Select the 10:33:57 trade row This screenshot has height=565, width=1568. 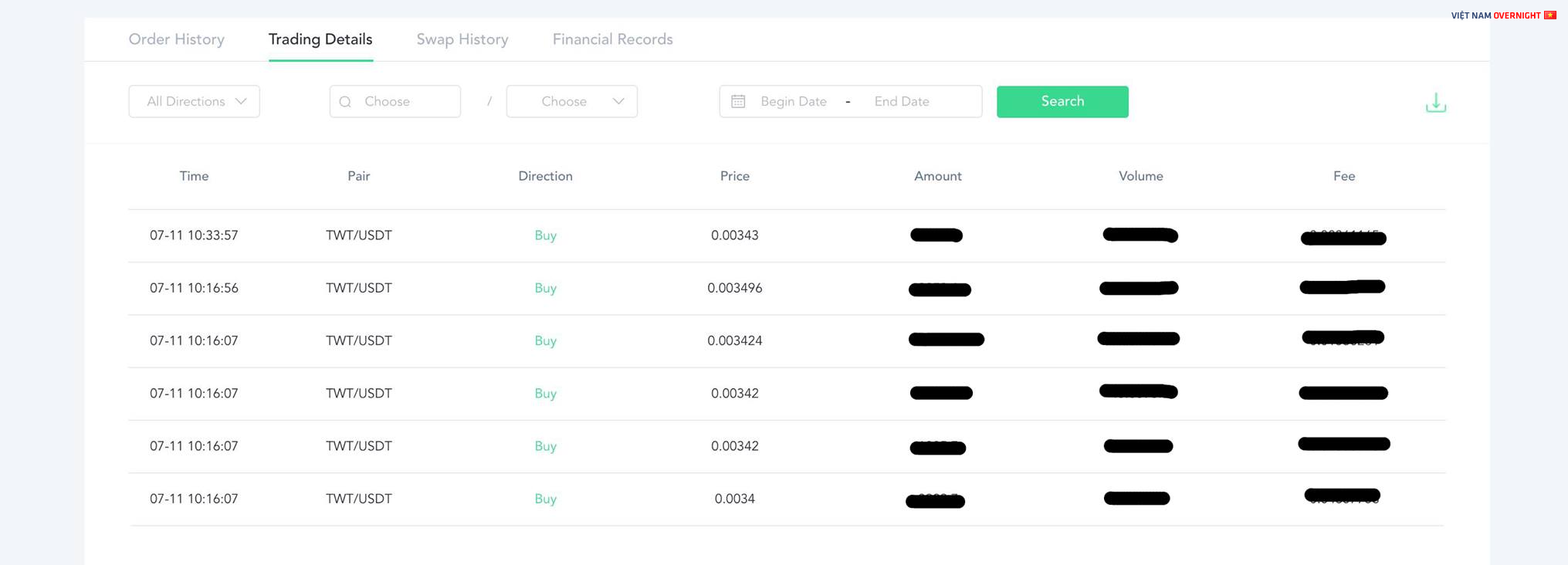tap(194, 235)
